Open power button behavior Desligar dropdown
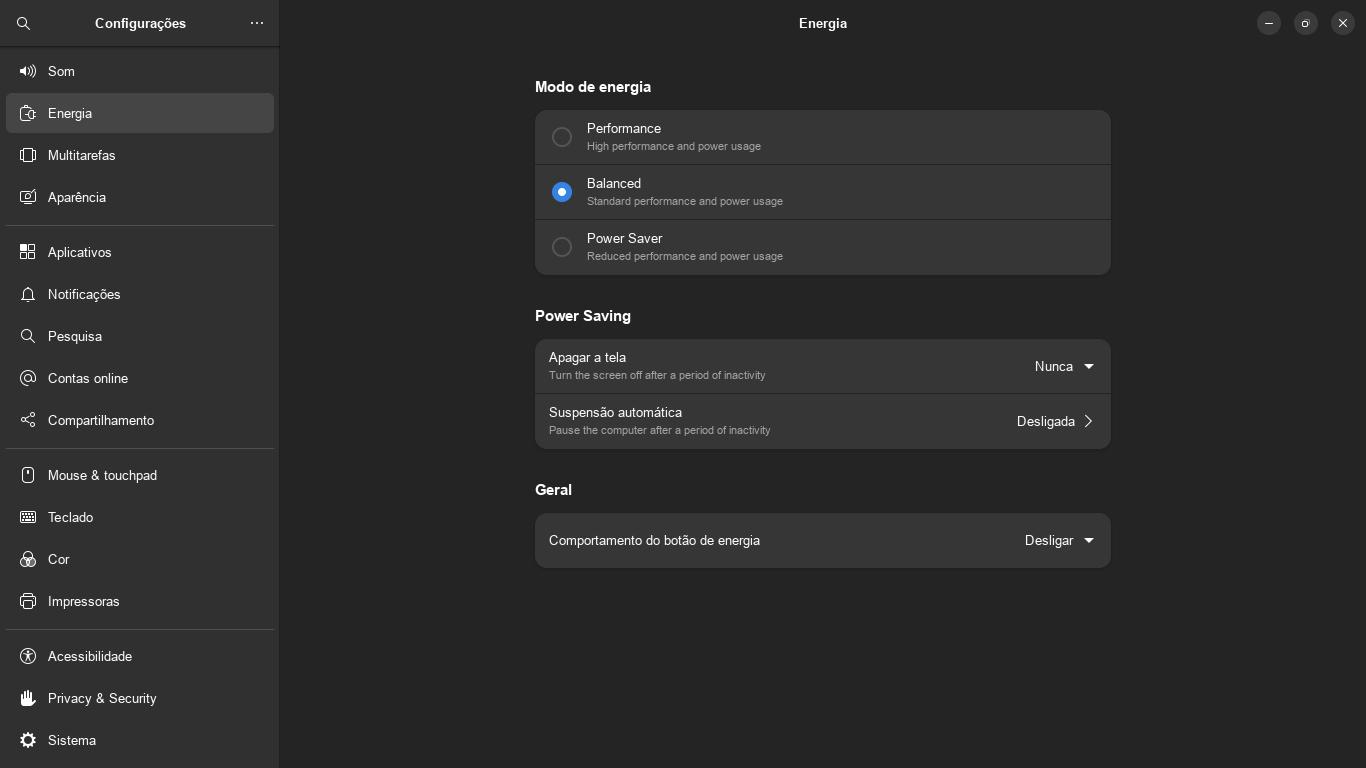 1060,541
